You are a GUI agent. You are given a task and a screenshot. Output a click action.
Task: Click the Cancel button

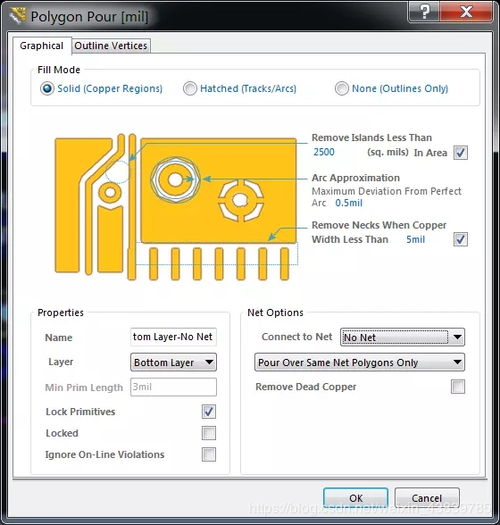coord(427,498)
